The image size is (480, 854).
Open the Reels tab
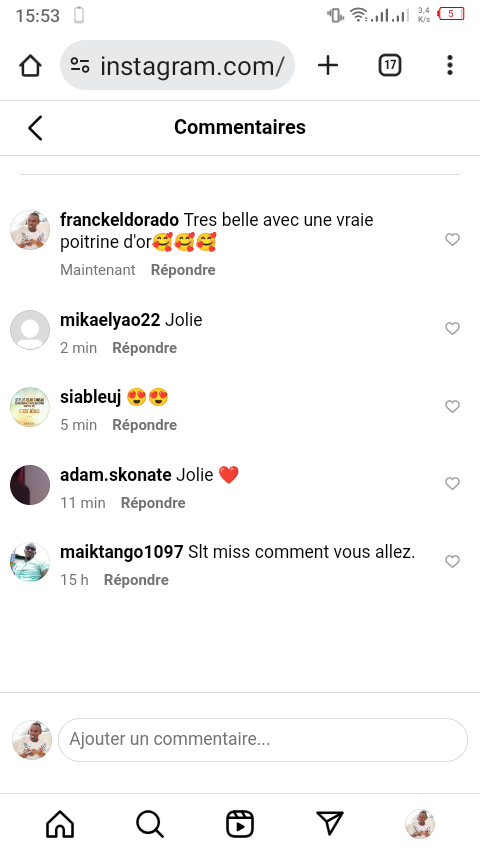tap(240, 824)
